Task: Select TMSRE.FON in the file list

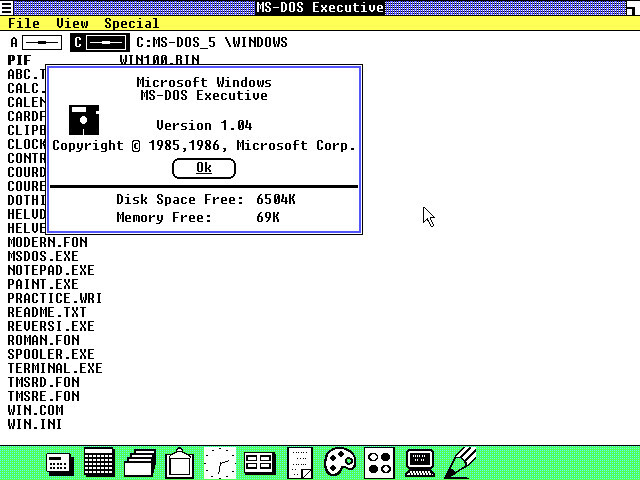Action: click(43, 396)
